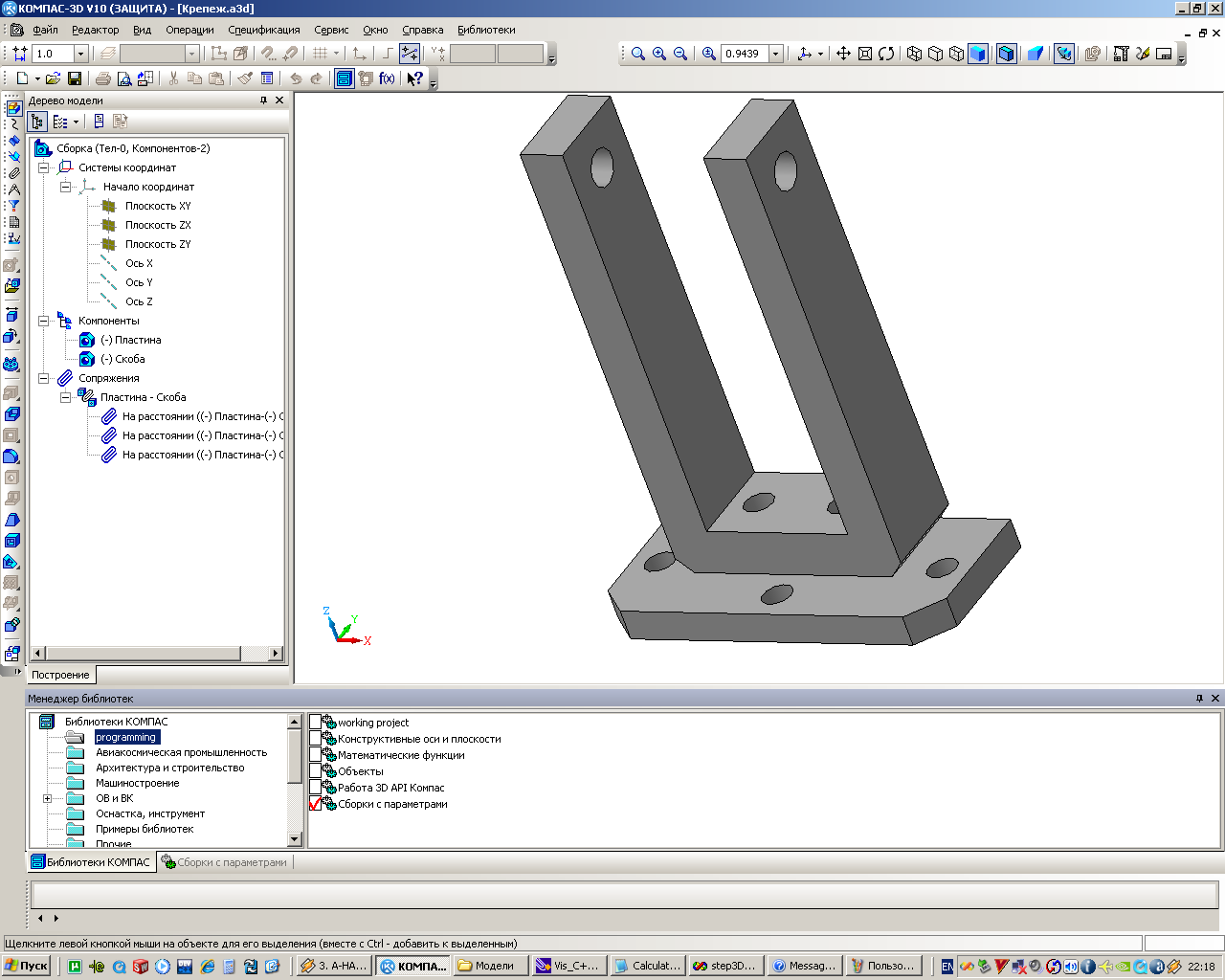Enable the 'Объекты' library checkbox

(315, 771)
